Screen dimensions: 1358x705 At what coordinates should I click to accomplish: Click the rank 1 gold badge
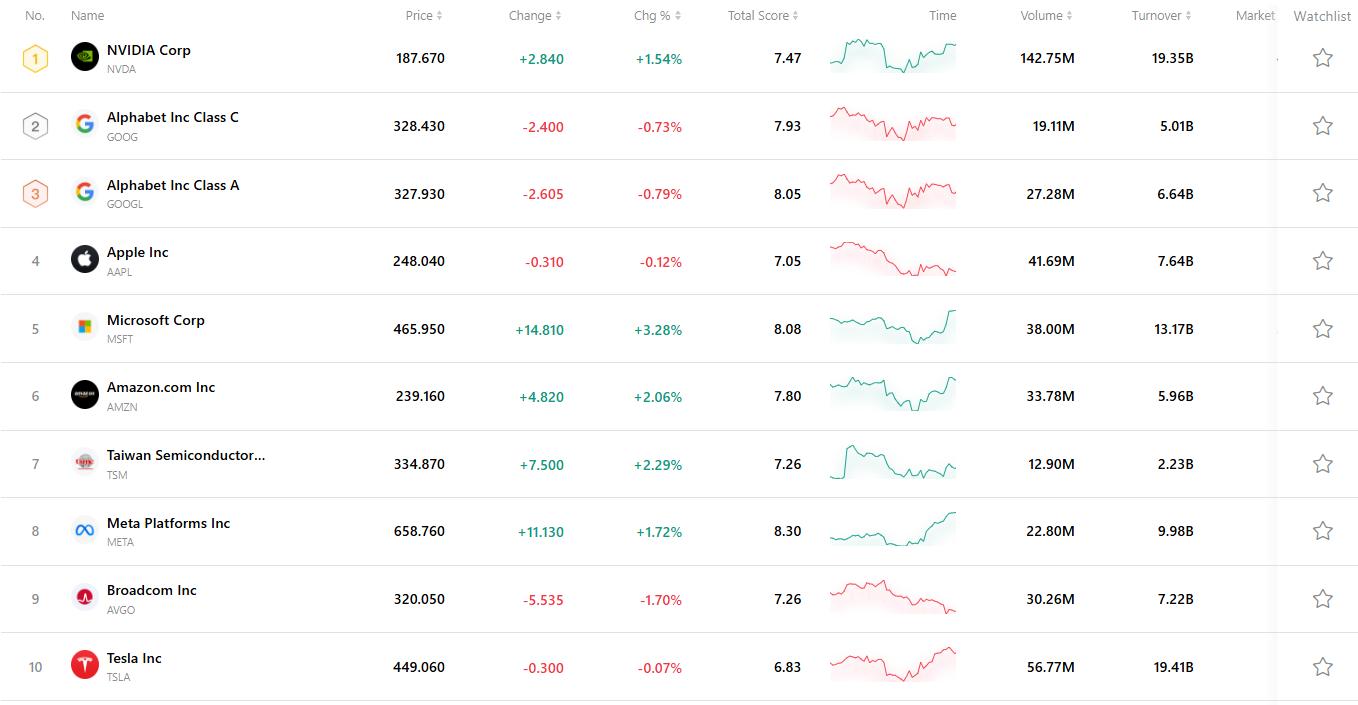point(35,58)
